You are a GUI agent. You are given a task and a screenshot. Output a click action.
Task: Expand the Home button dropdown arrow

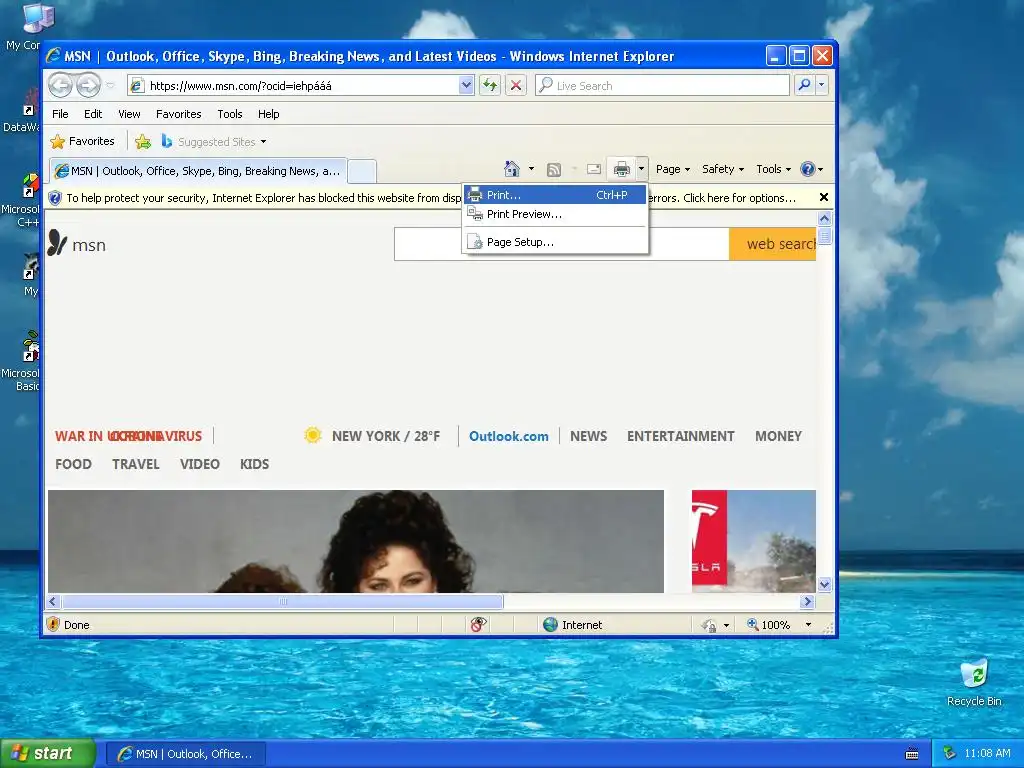[531, 169]
